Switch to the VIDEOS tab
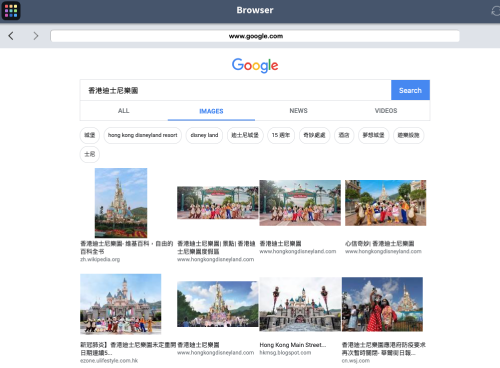 pos(386,111)
